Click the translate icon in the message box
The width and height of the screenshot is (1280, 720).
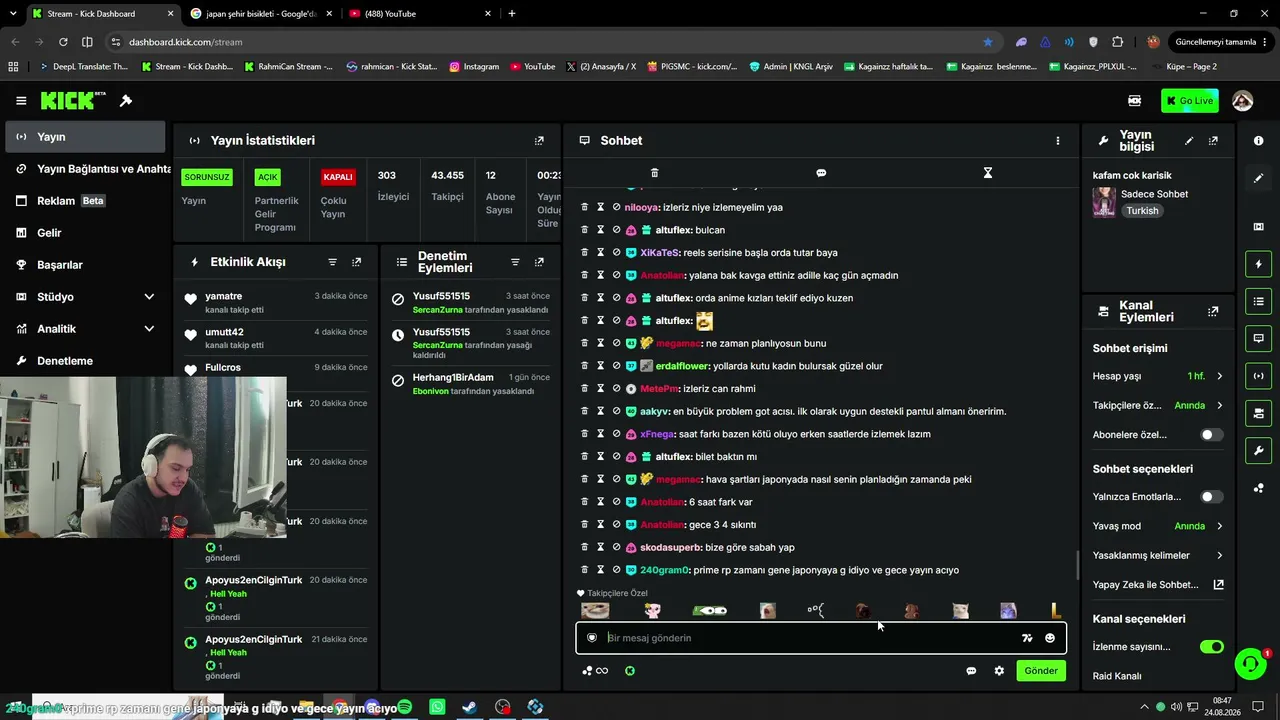click(x=1027, y=638)
